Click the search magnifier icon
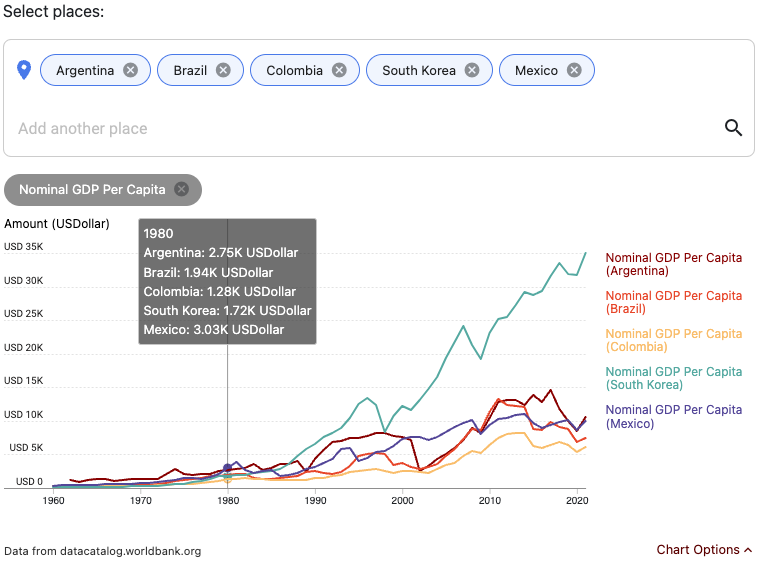The height and width of the screenshot is (565, 758). pyautogui.click(x=733, y=128)
